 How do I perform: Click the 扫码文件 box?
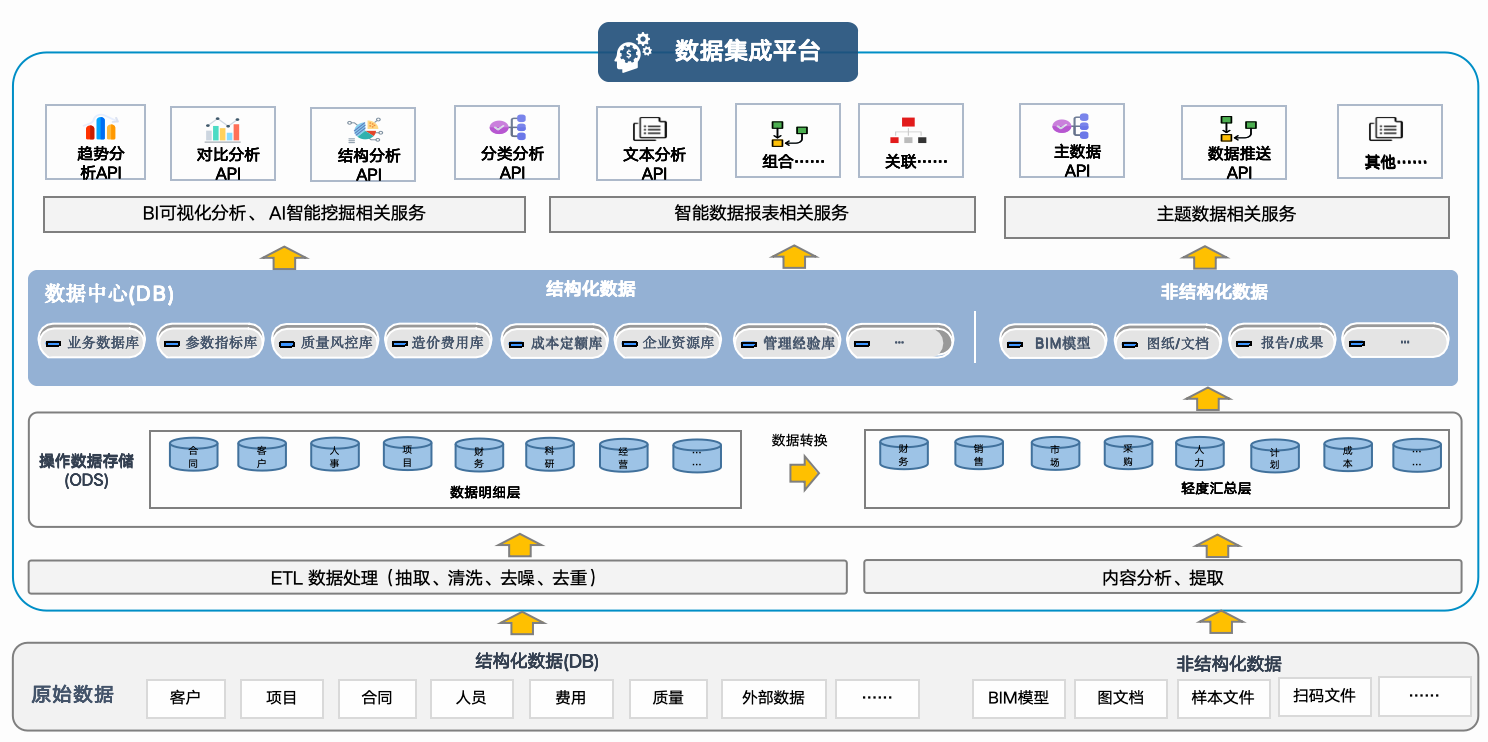point(1324,696)
